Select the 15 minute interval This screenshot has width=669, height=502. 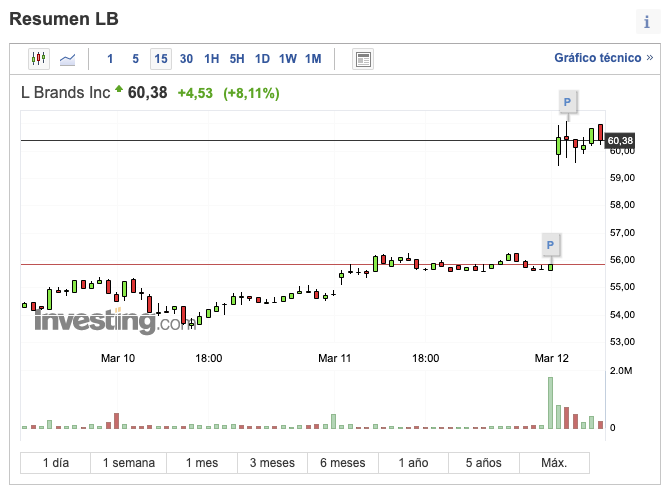tap(161, 59)
